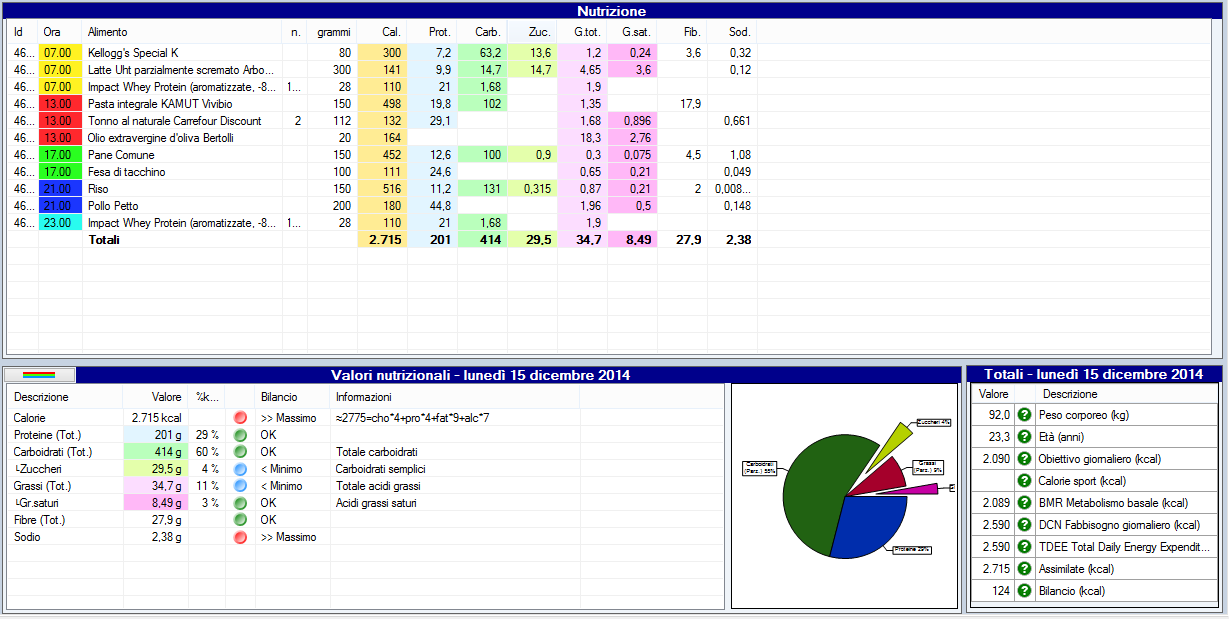This screenshot has height=619, width=1229.
Task: Click the help icon for Obiettivo giornaliero
Action: pyautogui.click(x=1023, y=459)
